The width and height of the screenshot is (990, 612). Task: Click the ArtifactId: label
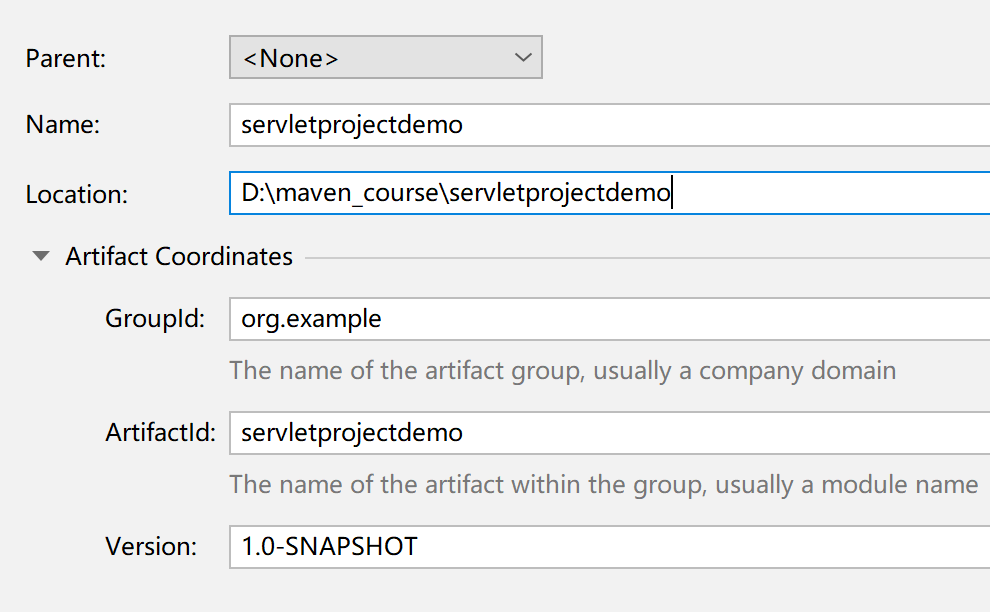[160, 433]
